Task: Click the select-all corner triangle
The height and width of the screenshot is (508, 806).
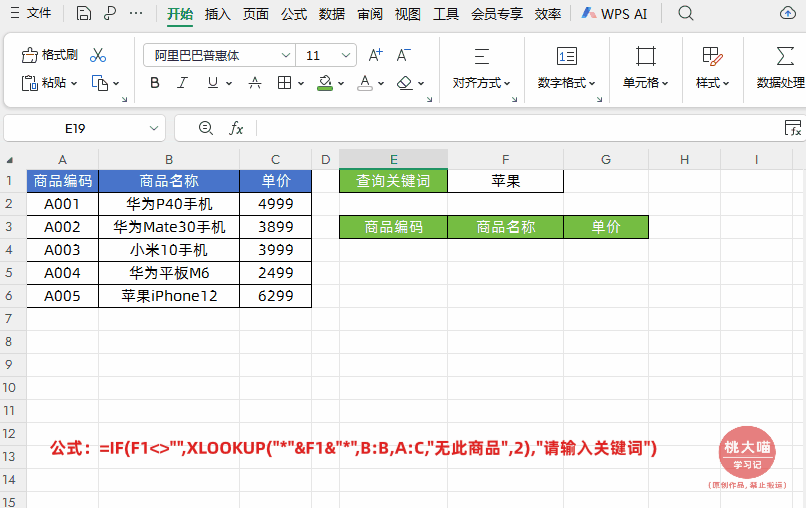Action: [10, 160]
